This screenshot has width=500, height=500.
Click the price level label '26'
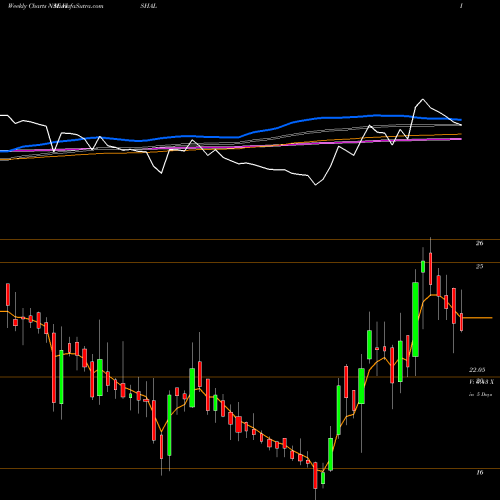(x=479, y=243)
